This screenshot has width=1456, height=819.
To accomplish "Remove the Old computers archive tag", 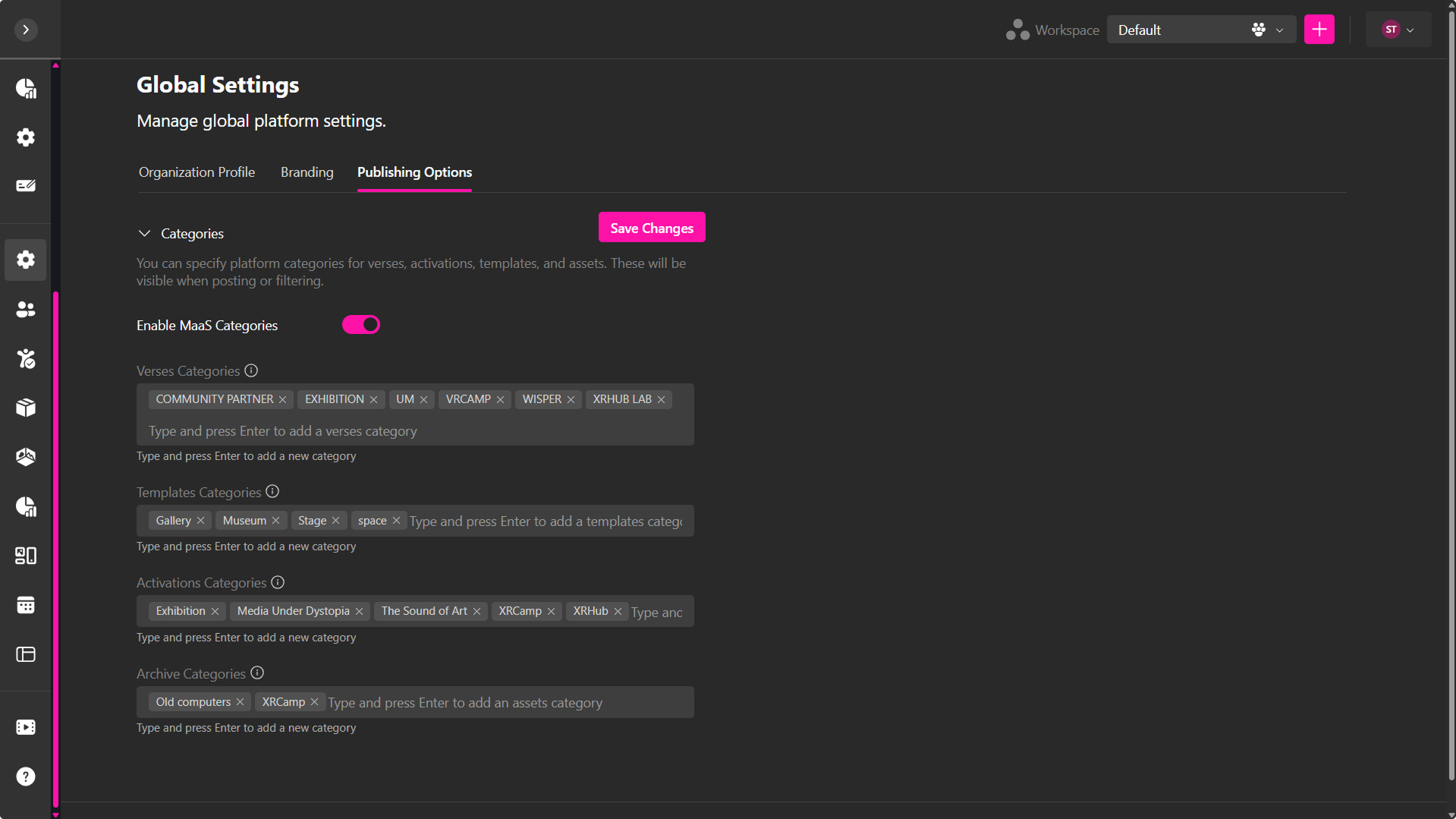I will pyautogui.click(x=241, y=702).
